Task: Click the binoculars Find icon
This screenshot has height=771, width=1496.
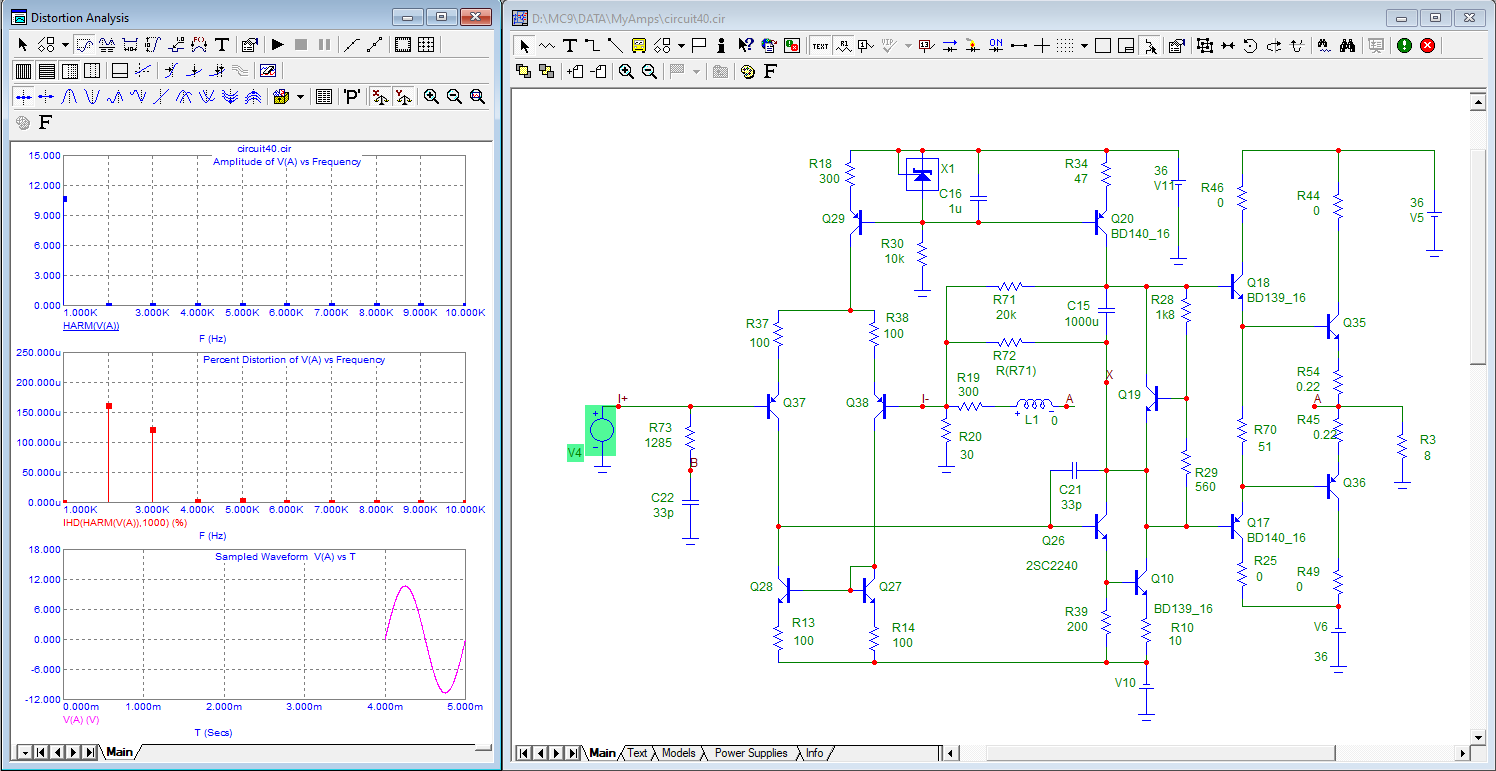Action: point(1346,45)
